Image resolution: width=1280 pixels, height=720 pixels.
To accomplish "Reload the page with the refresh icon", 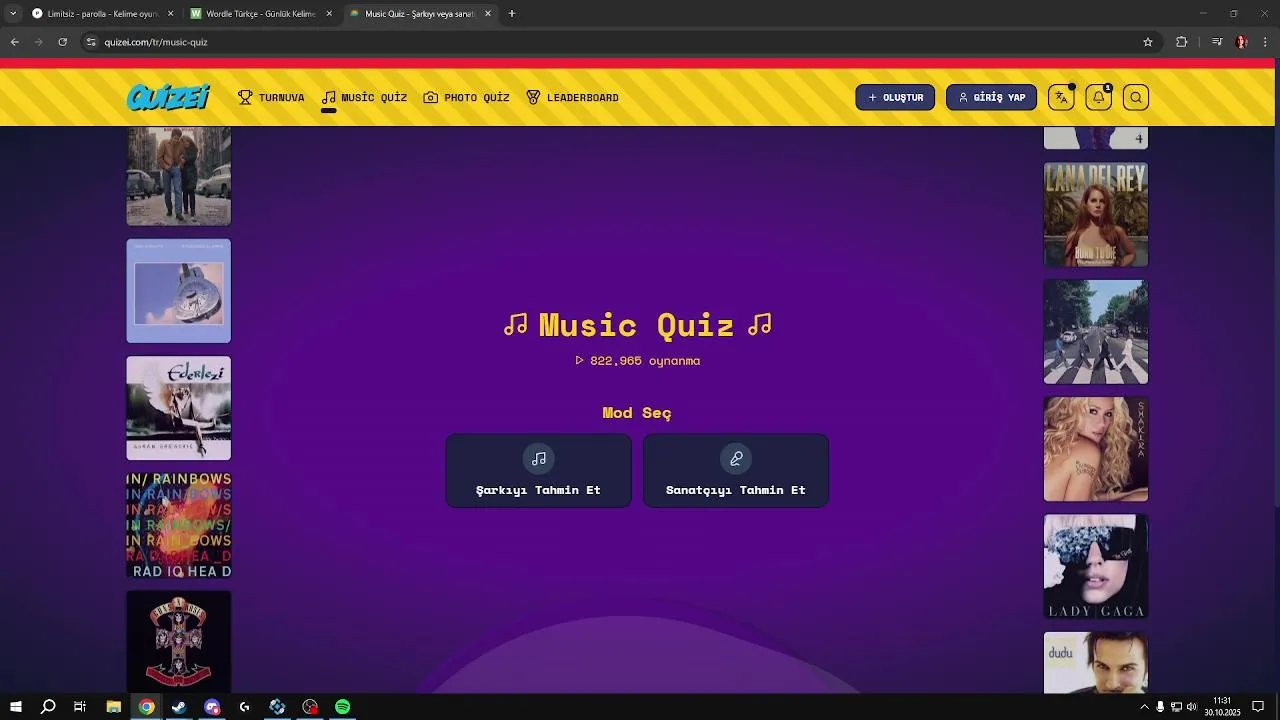I will click(x=62, y=42).
